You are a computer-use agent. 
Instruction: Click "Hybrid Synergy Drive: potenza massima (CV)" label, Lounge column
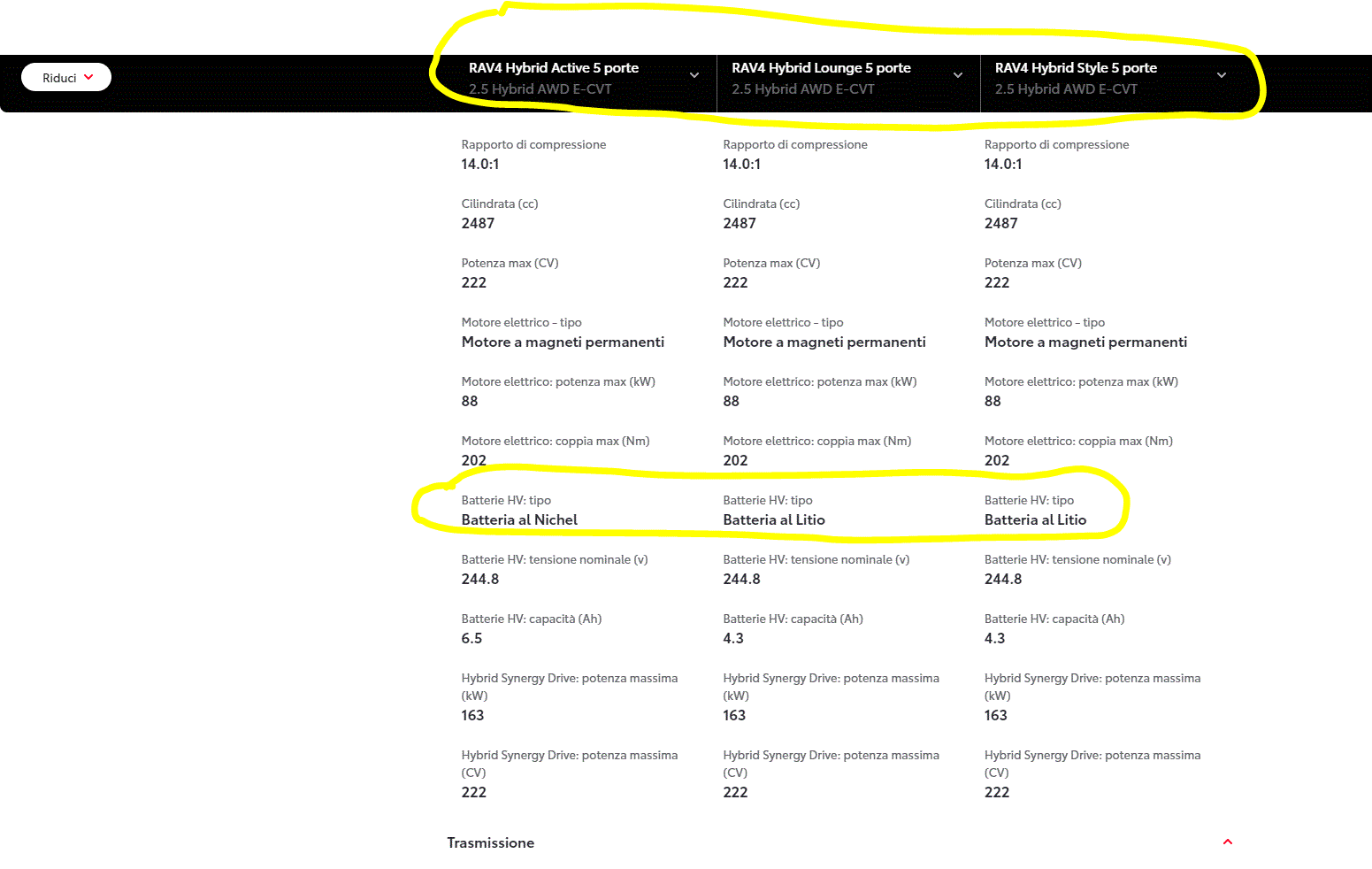click(x=832, y=764)
